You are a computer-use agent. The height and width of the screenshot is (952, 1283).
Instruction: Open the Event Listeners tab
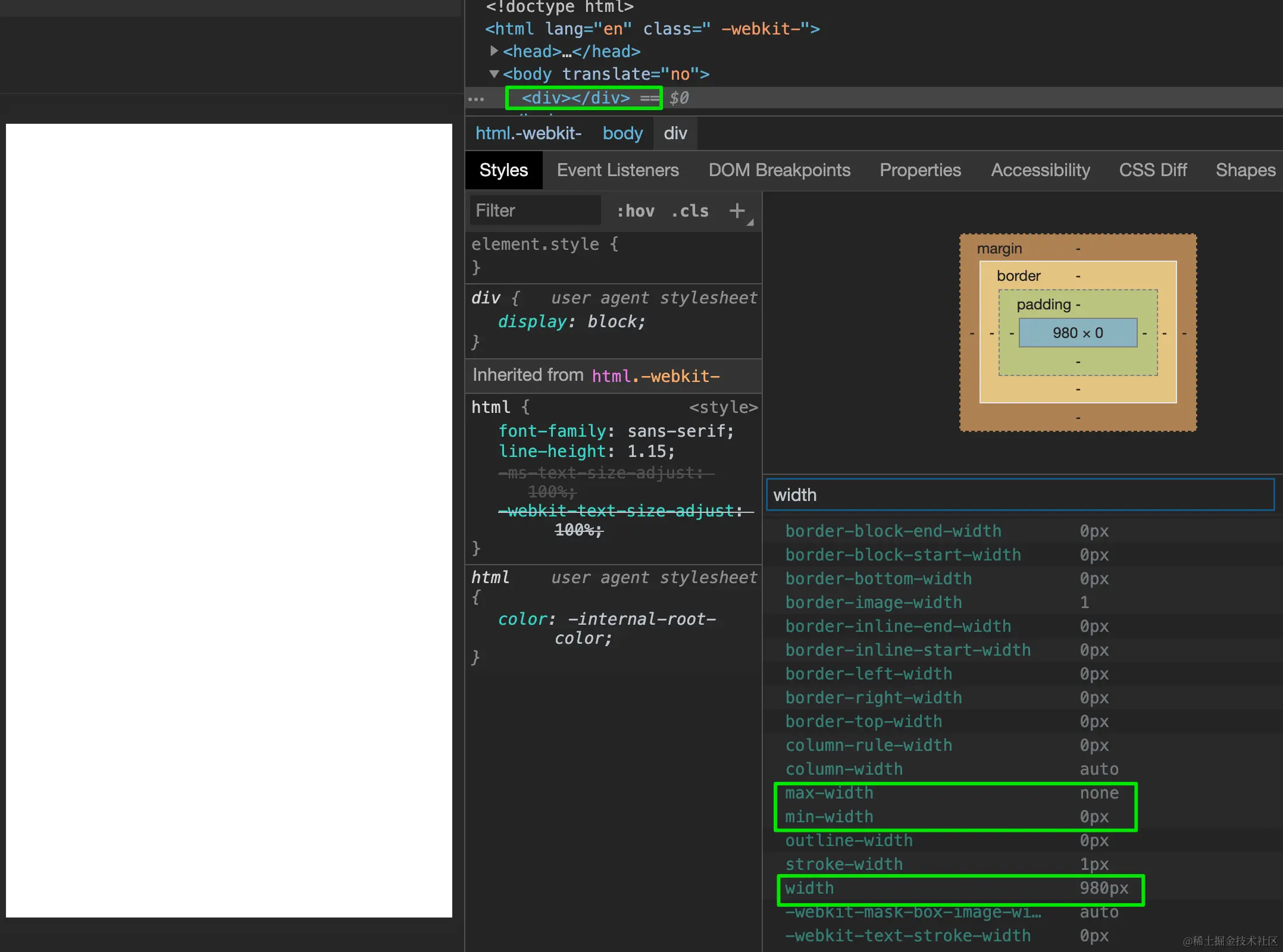point(618,170)
